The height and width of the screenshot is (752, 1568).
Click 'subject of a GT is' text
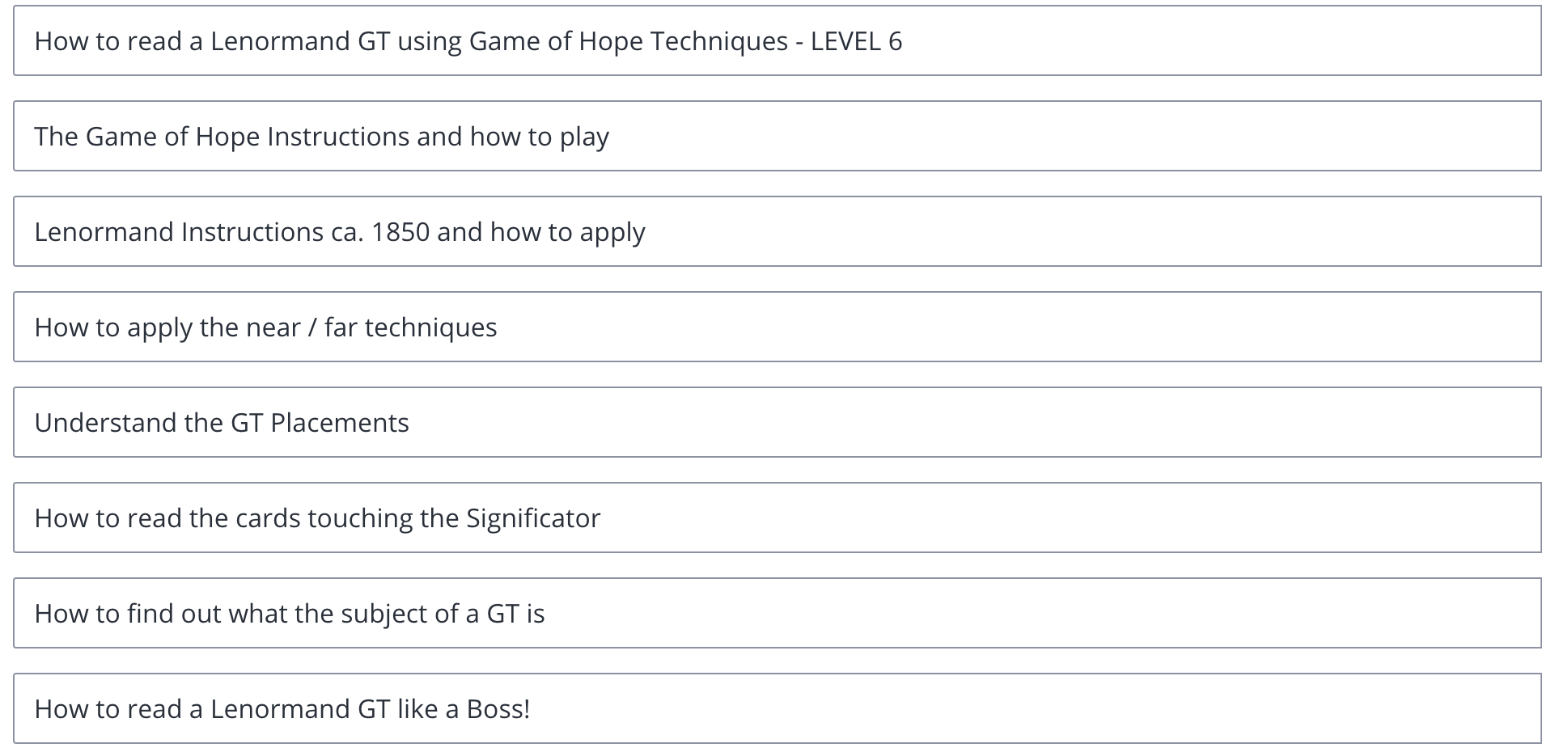[x=443, y=614]
